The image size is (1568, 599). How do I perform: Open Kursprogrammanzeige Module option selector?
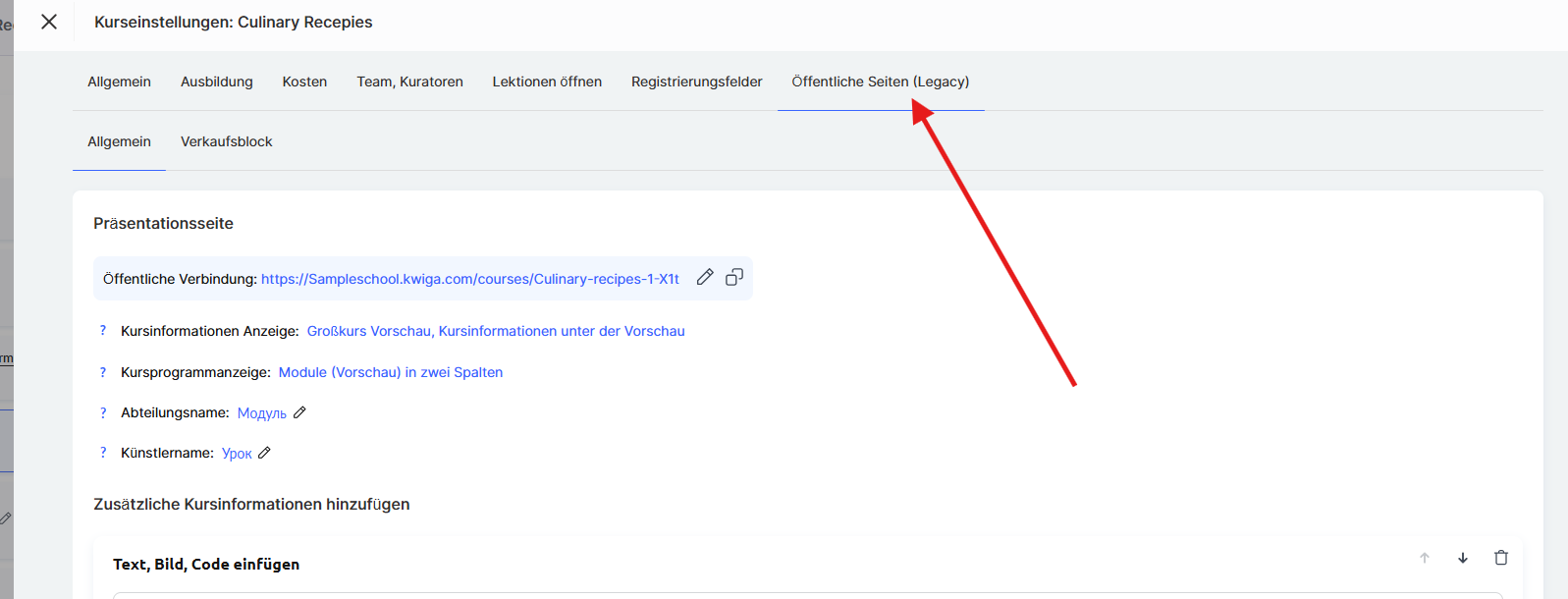(x=391, y=372)
